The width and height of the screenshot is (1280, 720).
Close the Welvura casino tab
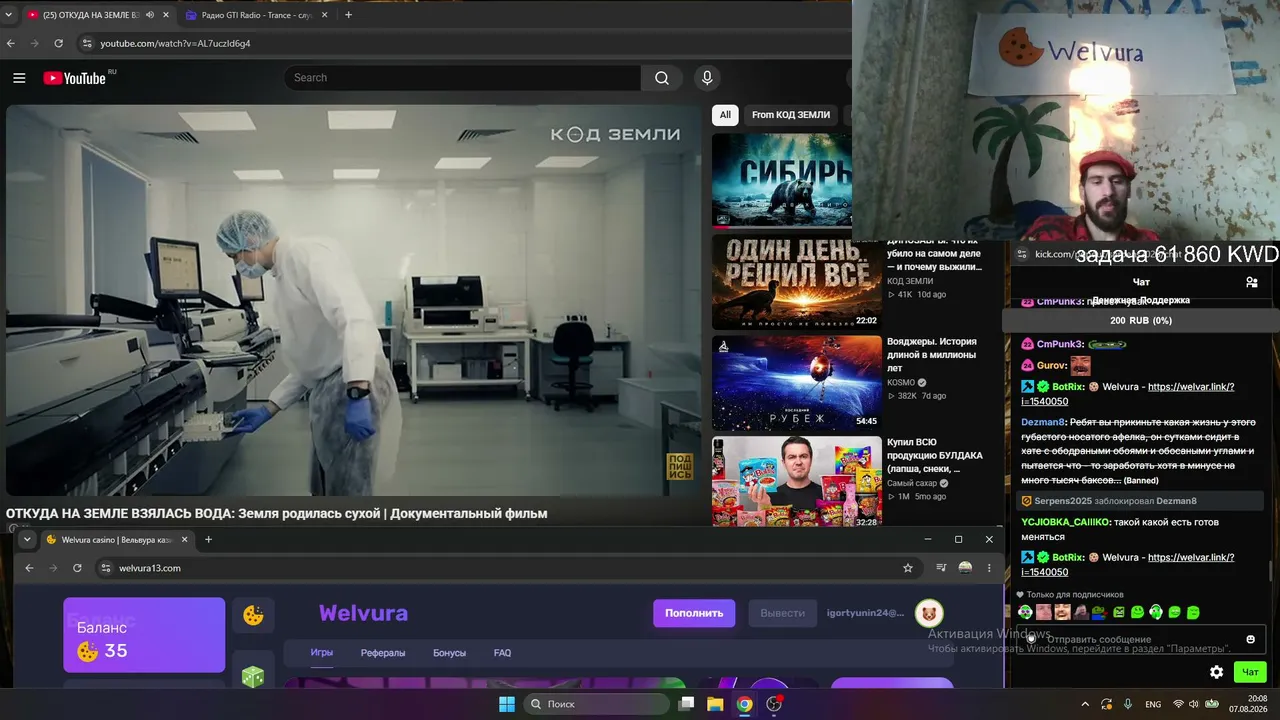click(x=184, y=540)
